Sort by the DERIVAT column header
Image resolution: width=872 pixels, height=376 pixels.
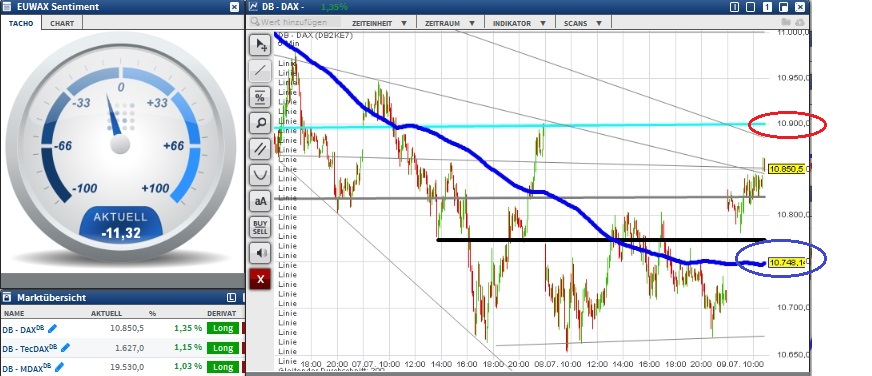(221, 313)
